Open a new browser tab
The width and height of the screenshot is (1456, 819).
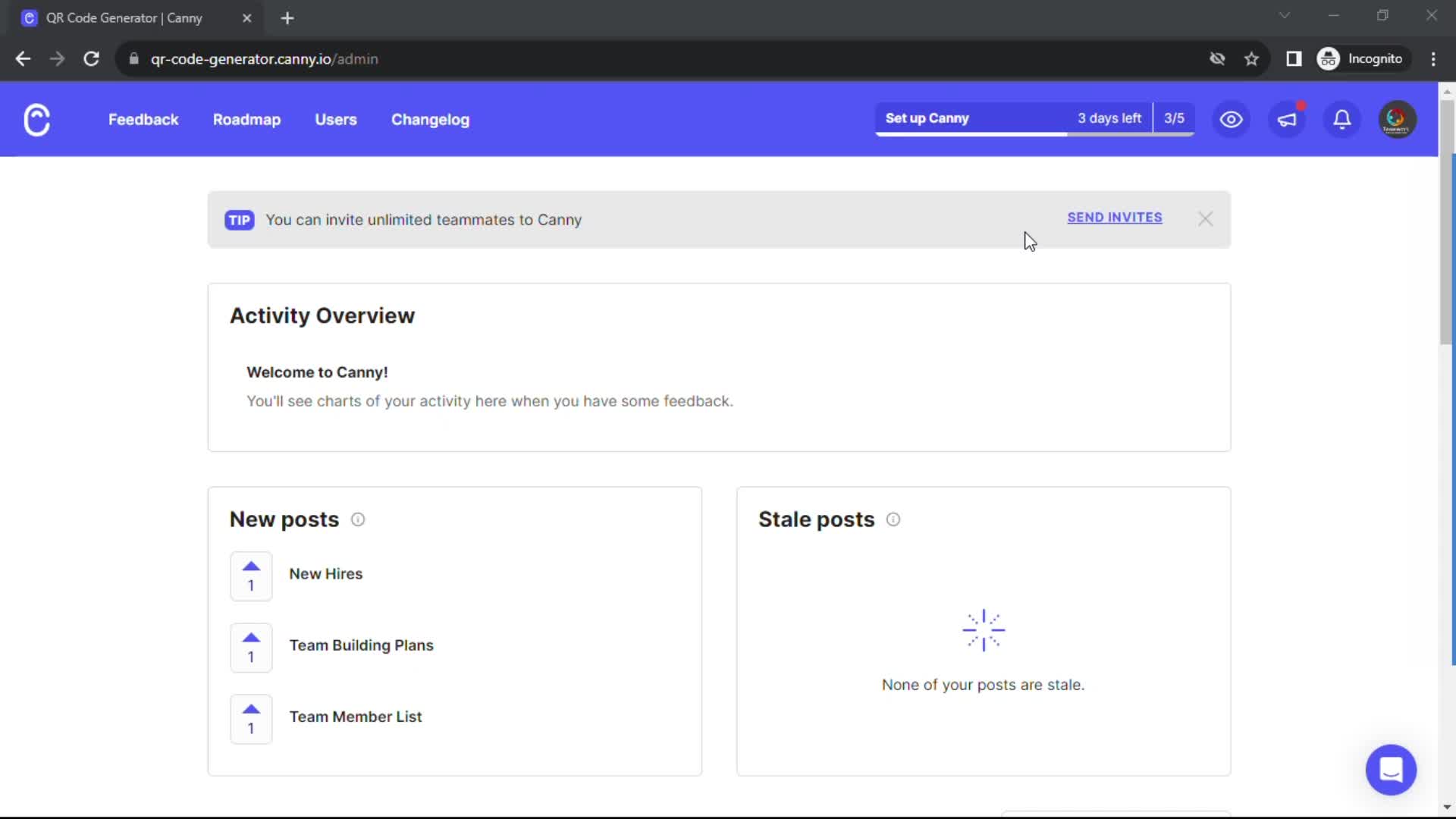pos(287,17)
